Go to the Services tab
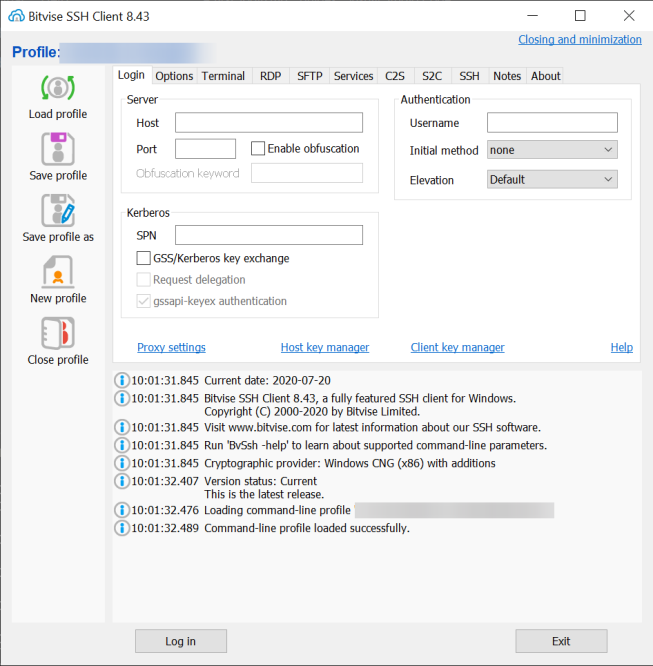The width and height of the screenshot is (653, 666). pyautogui.click(x=353, y=76)
